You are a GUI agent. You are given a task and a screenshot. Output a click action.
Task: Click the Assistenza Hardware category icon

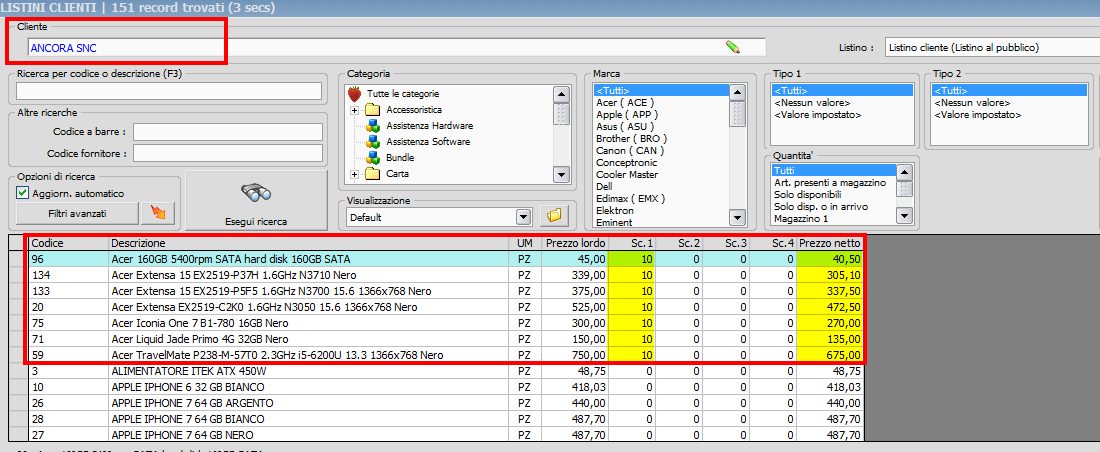tap(372, 126)
